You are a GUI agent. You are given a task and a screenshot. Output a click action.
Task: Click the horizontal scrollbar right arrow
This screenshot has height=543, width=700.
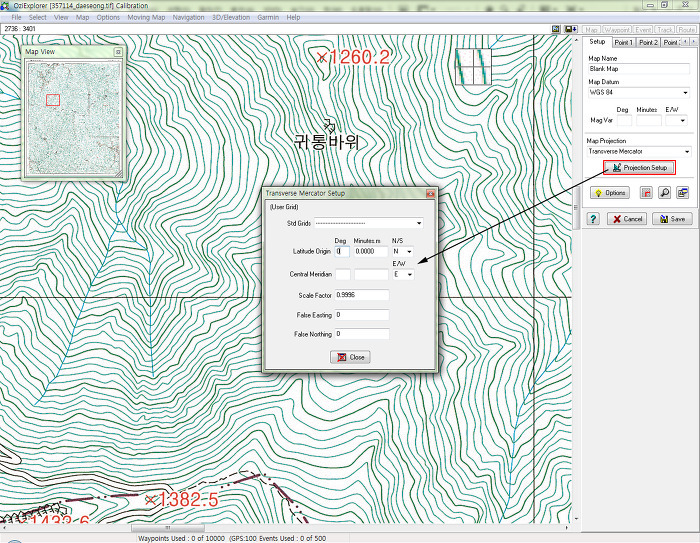567,528
